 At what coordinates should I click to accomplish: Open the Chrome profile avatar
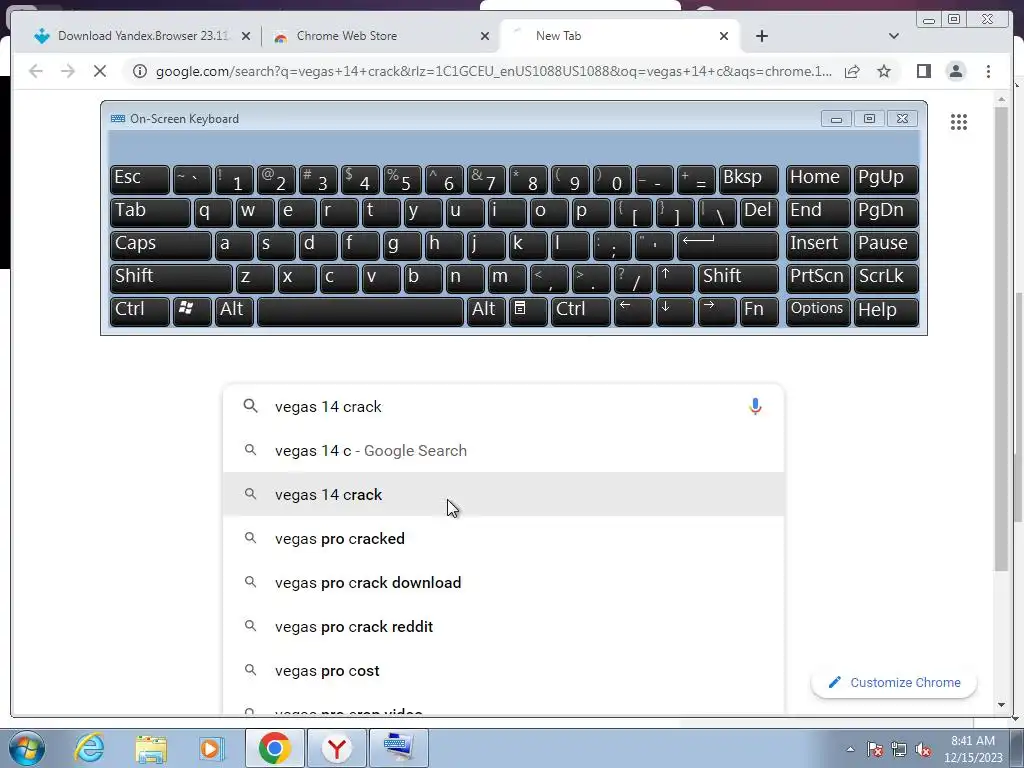pyautogui.click(x=955, y=71)
